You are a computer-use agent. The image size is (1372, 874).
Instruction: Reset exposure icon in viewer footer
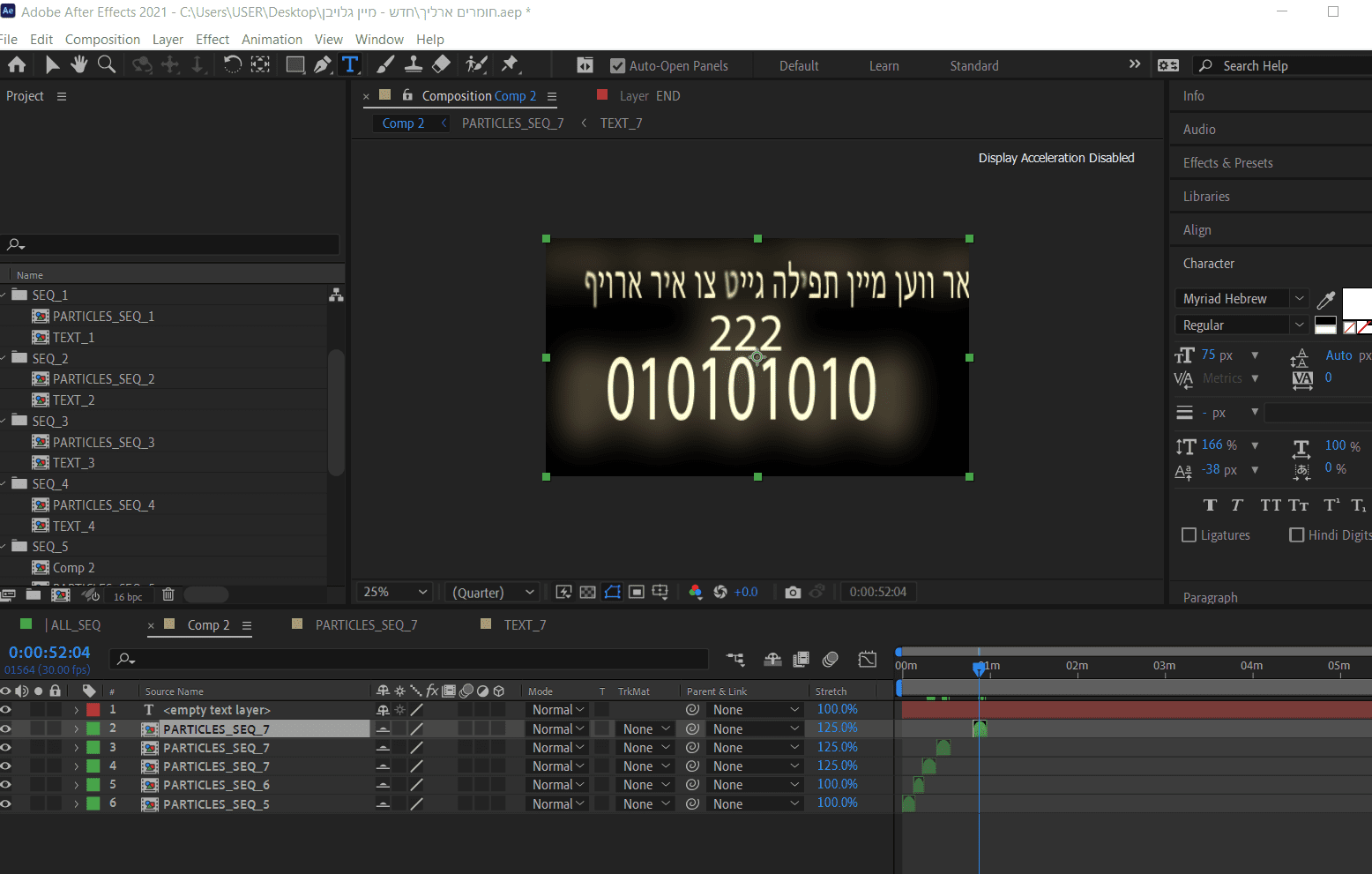pyautogui.click(x=720, y=592)
